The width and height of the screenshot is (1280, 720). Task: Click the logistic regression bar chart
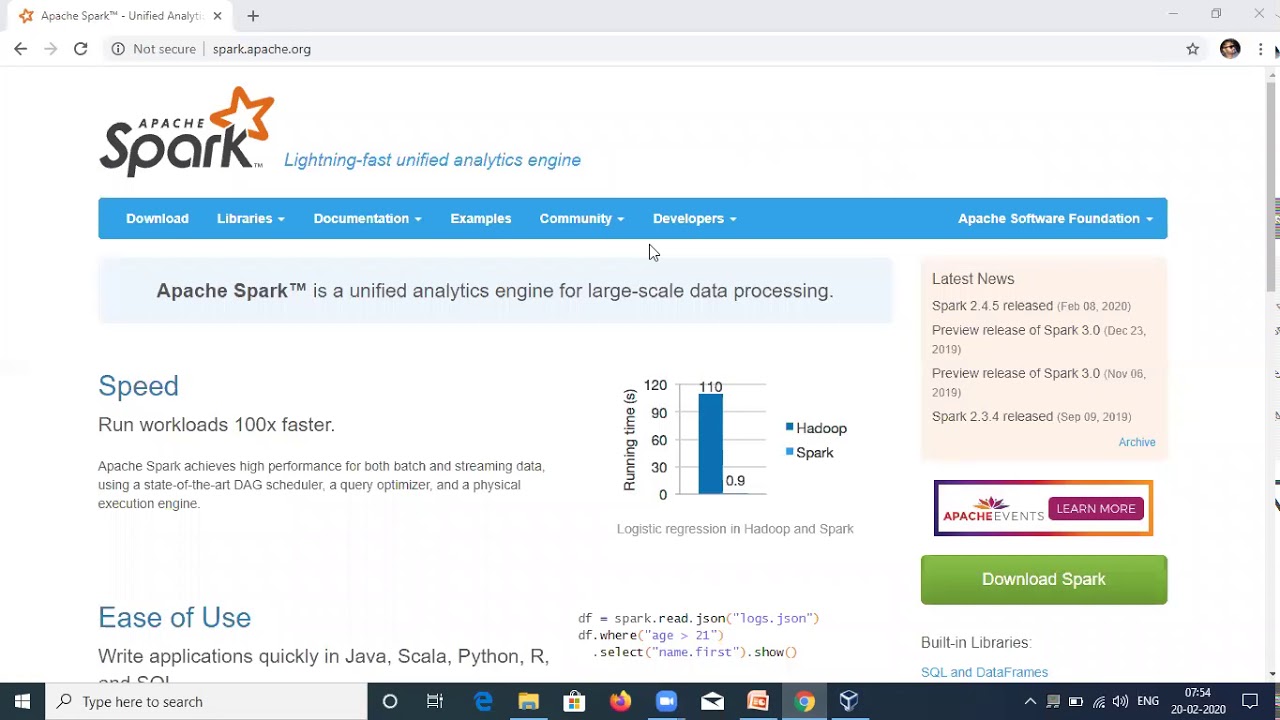(735, 439)
